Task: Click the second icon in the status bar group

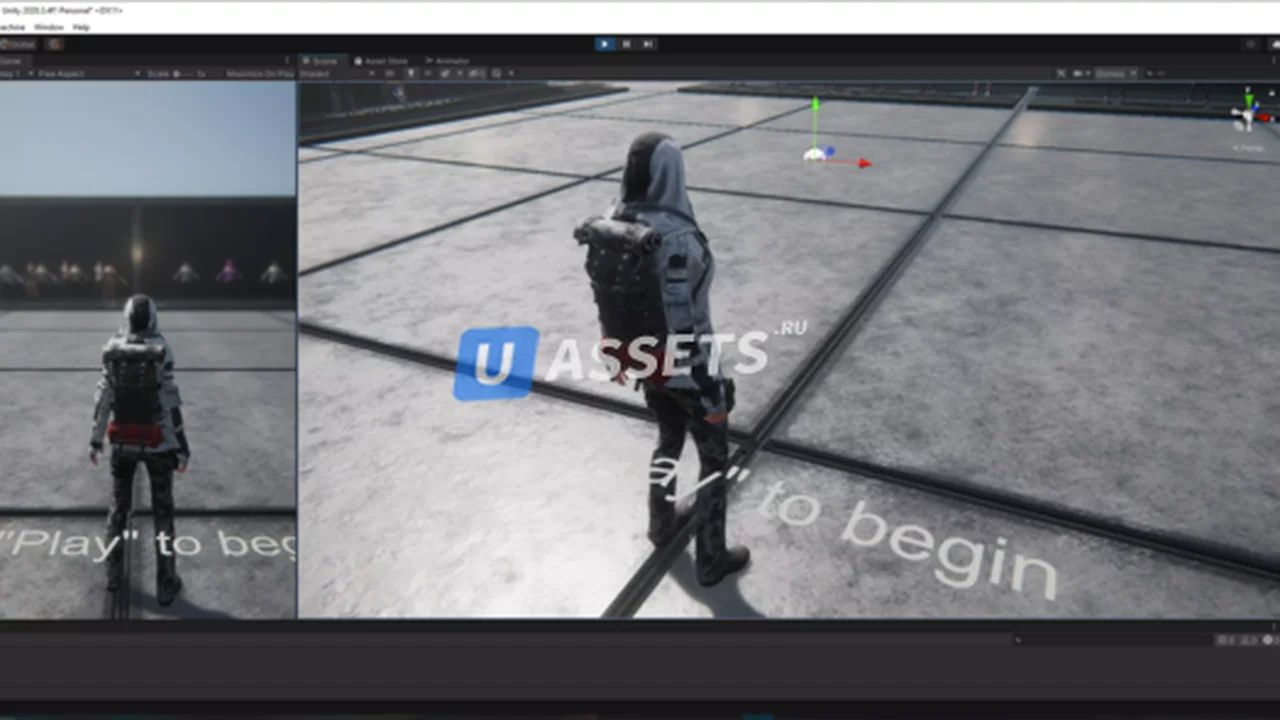Action: pos(1246,640)
